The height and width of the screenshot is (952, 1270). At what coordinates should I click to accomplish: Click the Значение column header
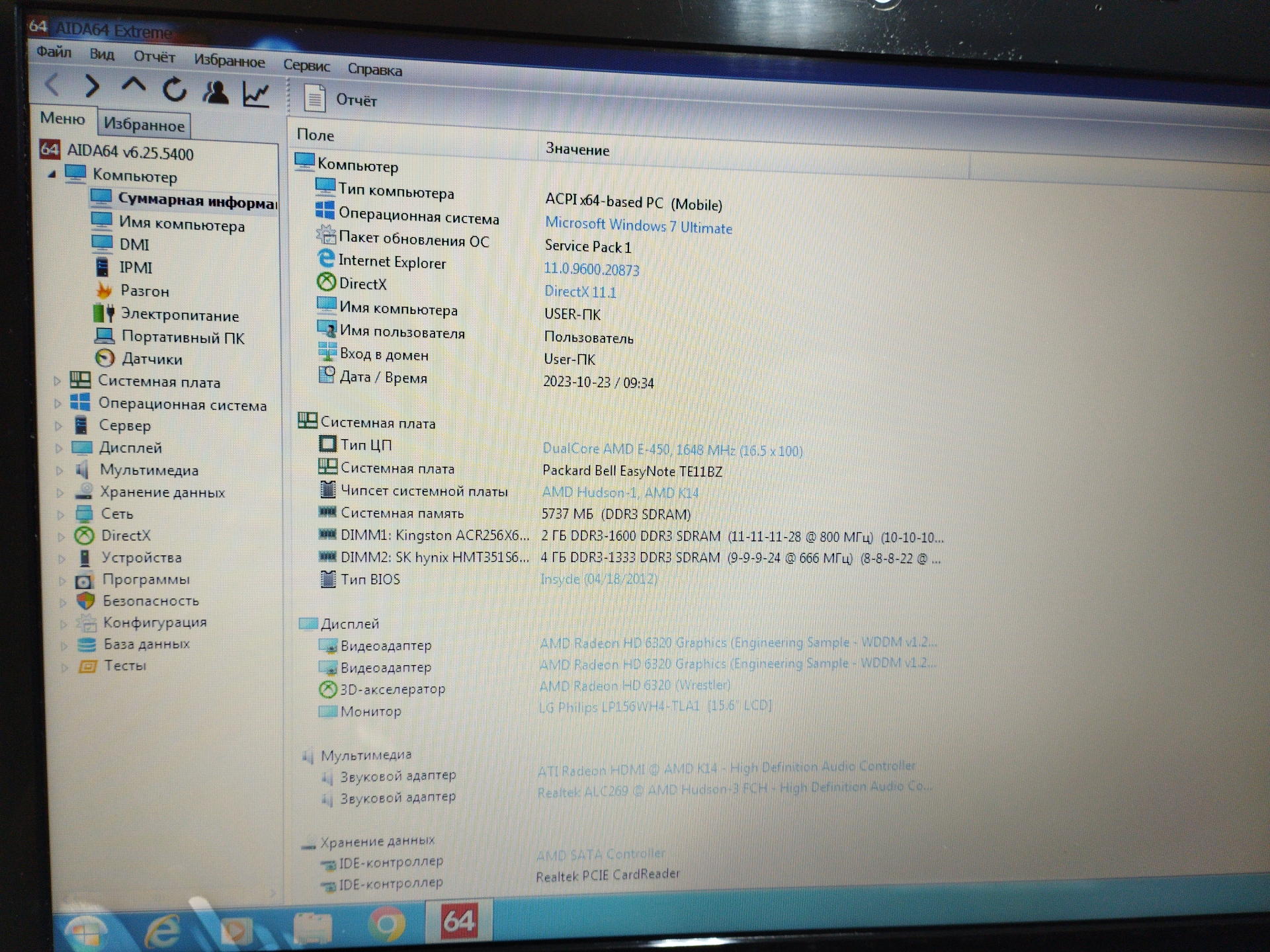[577, 149]
